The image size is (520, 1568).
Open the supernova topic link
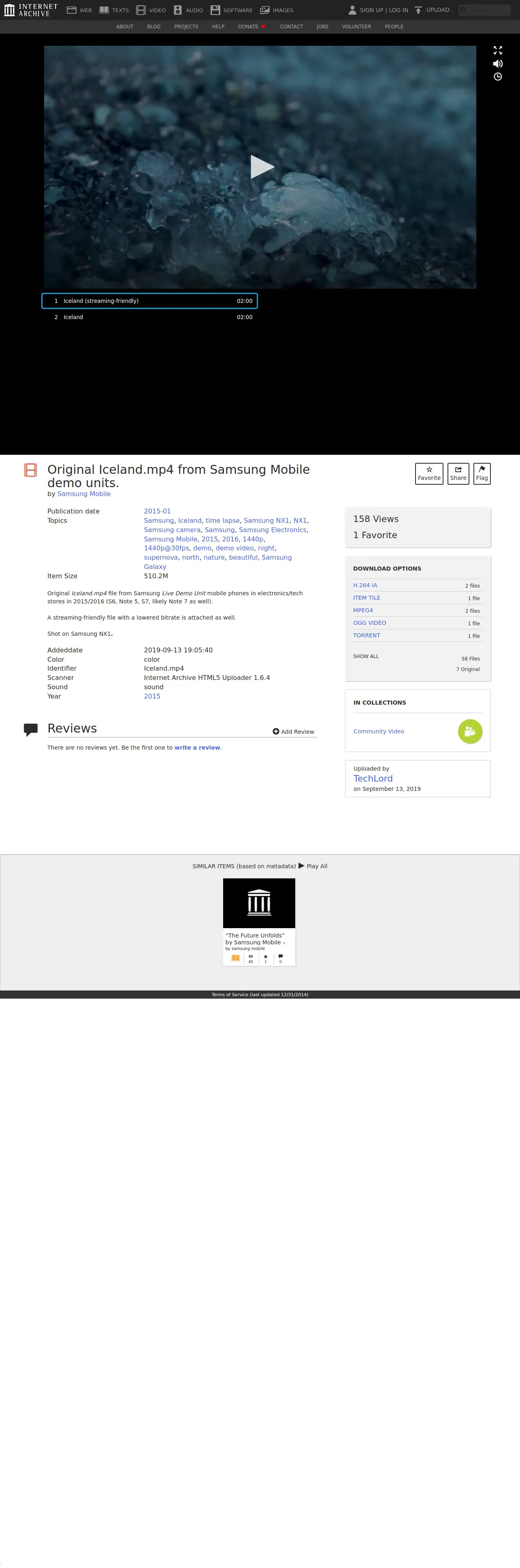pos(161,558)
